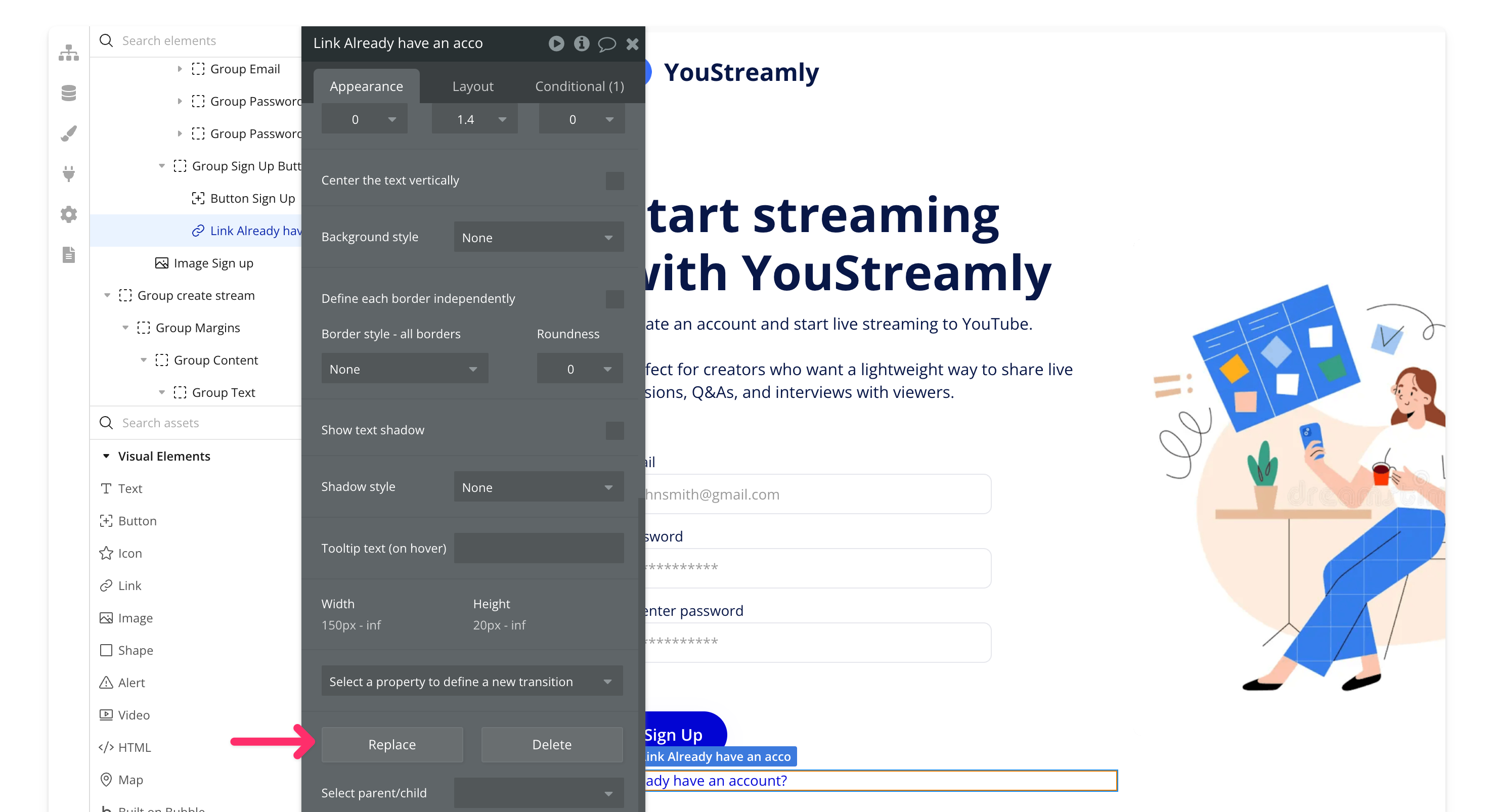The image size is (1494, 812).
Task: Open the comment bubble icon in property editor
Action: coord(606,44)
